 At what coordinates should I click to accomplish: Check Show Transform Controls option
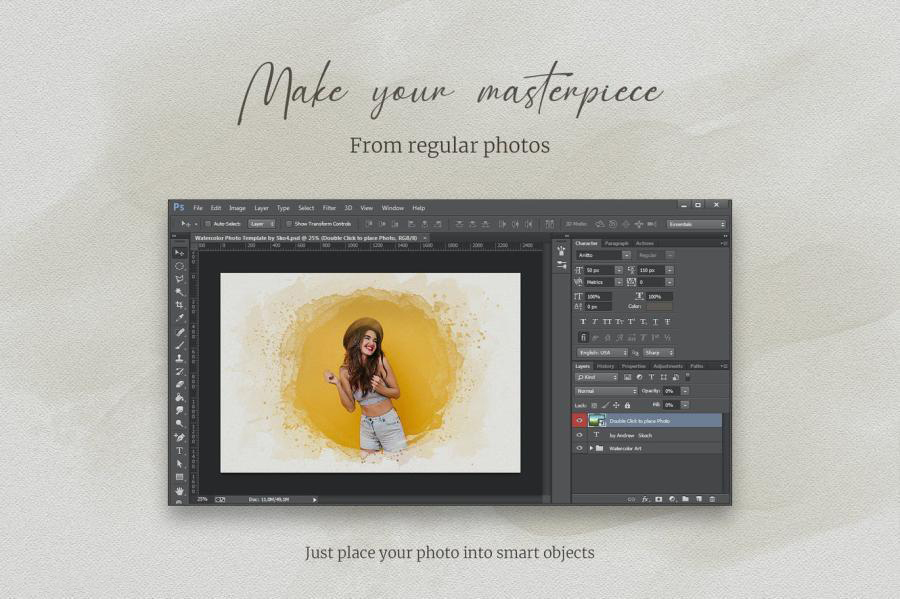coord(288,224)
